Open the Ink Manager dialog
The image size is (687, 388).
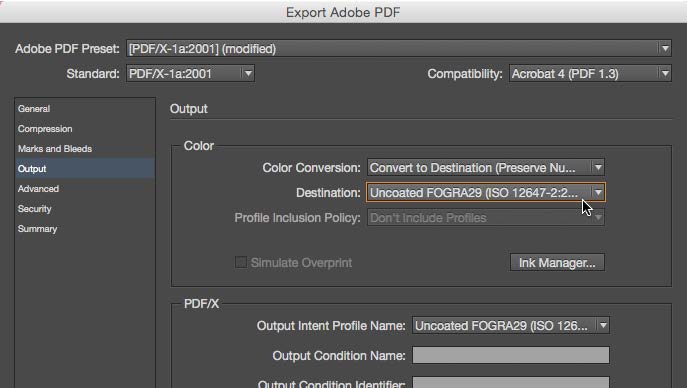(557, 262)
